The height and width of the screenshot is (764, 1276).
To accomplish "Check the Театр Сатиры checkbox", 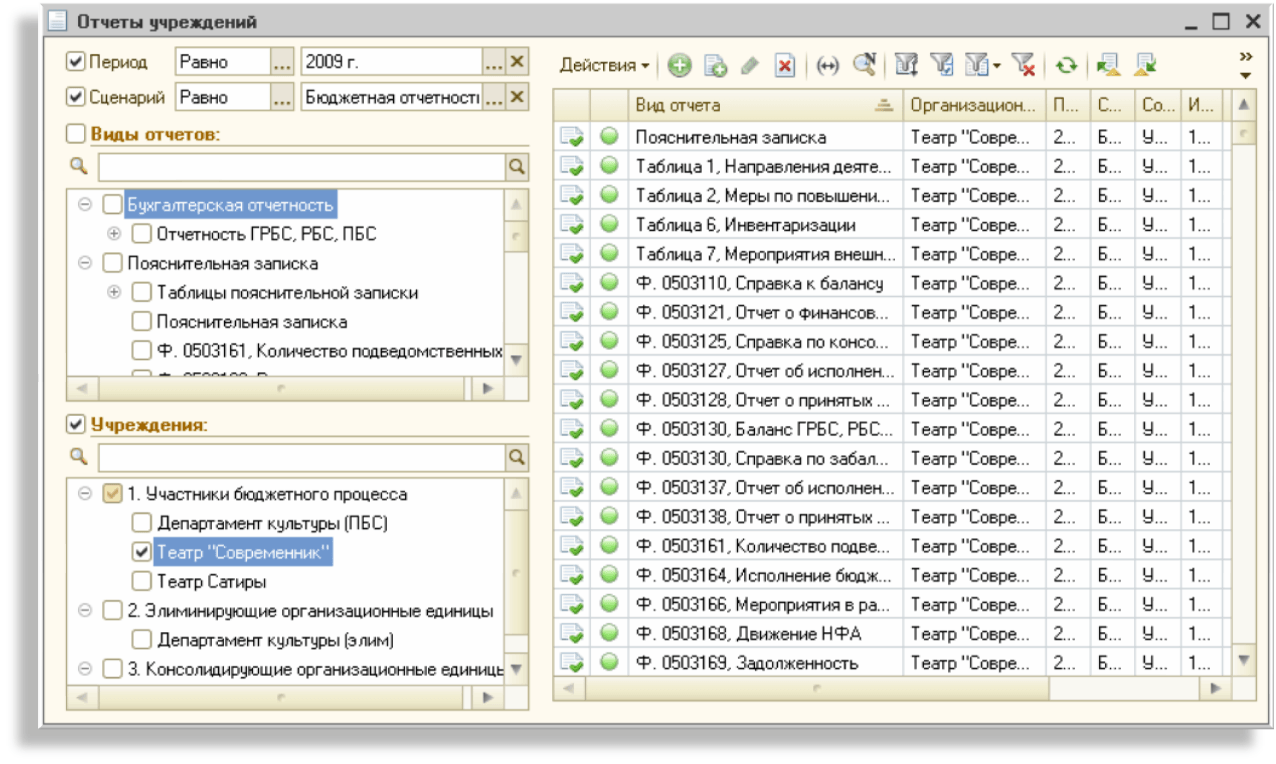I will pyautogui.click(x=142, y=581).
